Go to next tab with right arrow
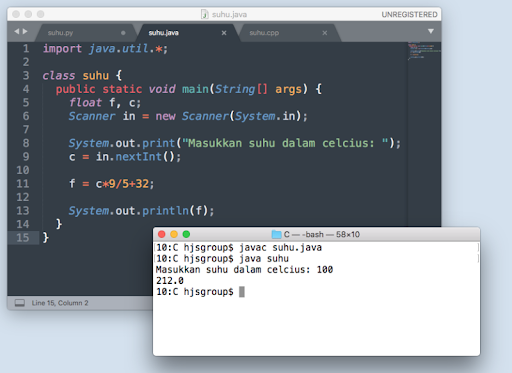The height and width of the screenshot is (373, 512). point(25,31)
